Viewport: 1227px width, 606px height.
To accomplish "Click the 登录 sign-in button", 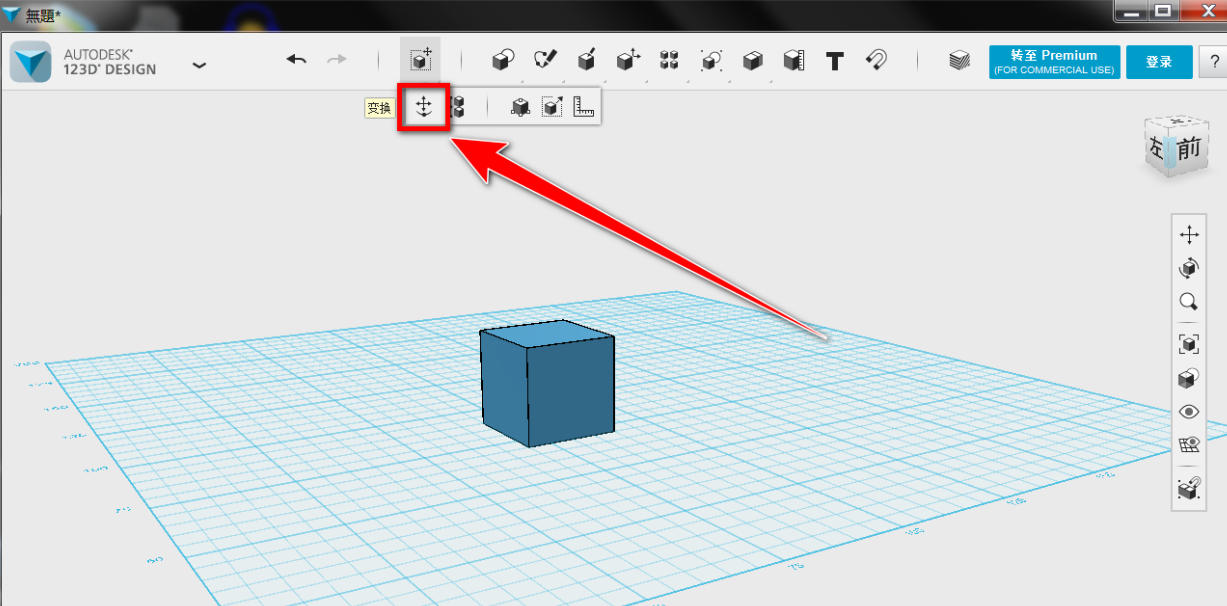I will tap(1159, 62).
